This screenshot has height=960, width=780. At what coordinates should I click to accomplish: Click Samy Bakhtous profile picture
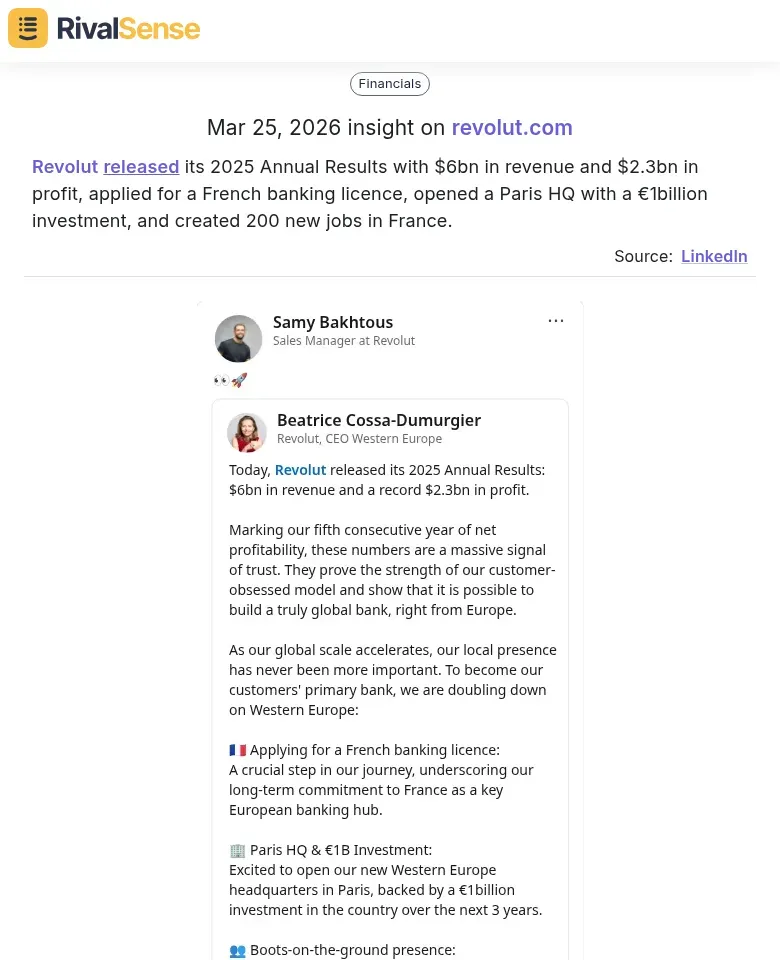(238, 338)
